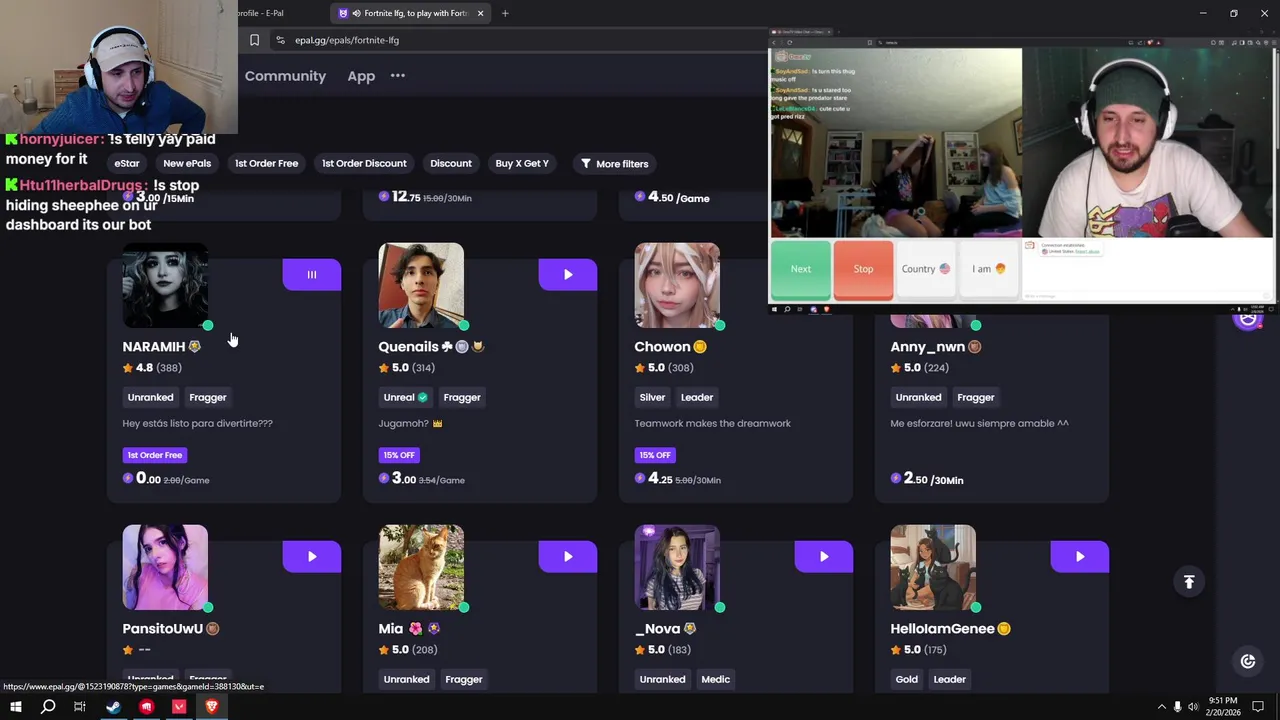Toggle the 1st Order Free filter

point(266,164)
